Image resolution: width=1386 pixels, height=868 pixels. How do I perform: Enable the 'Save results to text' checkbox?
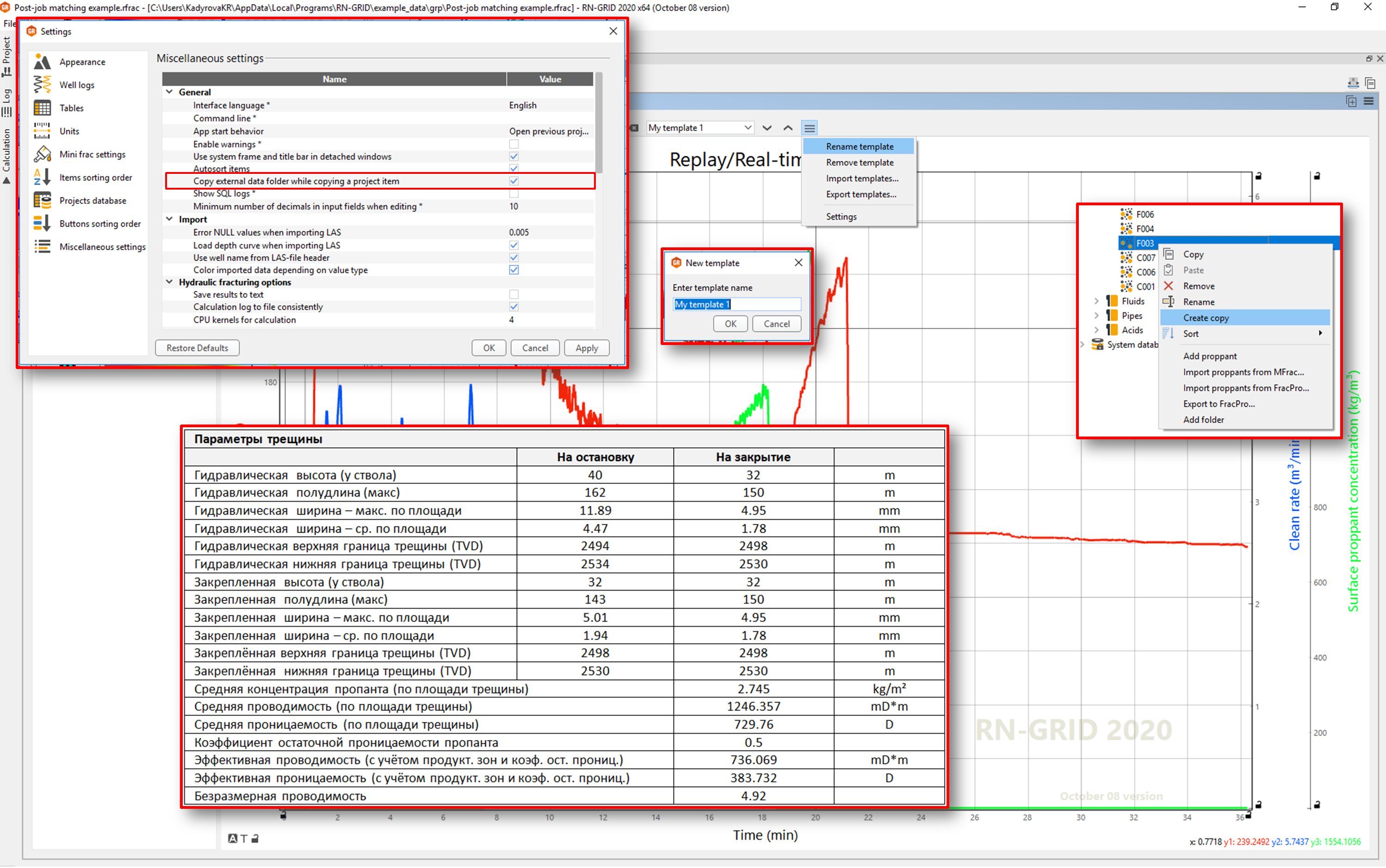click(514, 295)
